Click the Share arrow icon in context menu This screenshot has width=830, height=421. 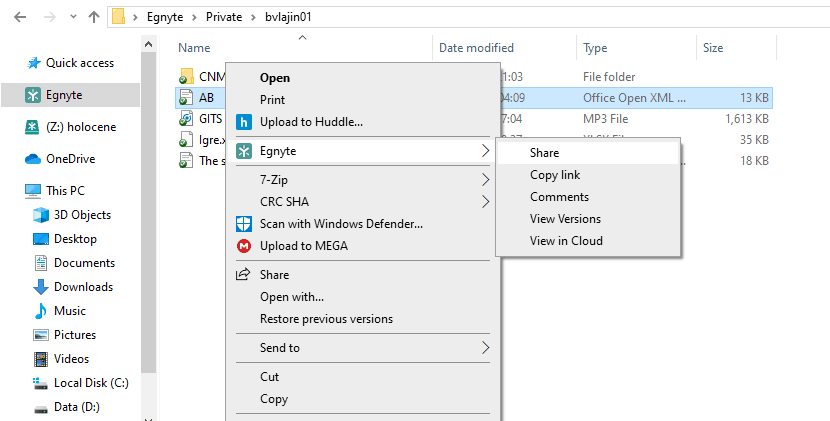[x=243, y=275]
